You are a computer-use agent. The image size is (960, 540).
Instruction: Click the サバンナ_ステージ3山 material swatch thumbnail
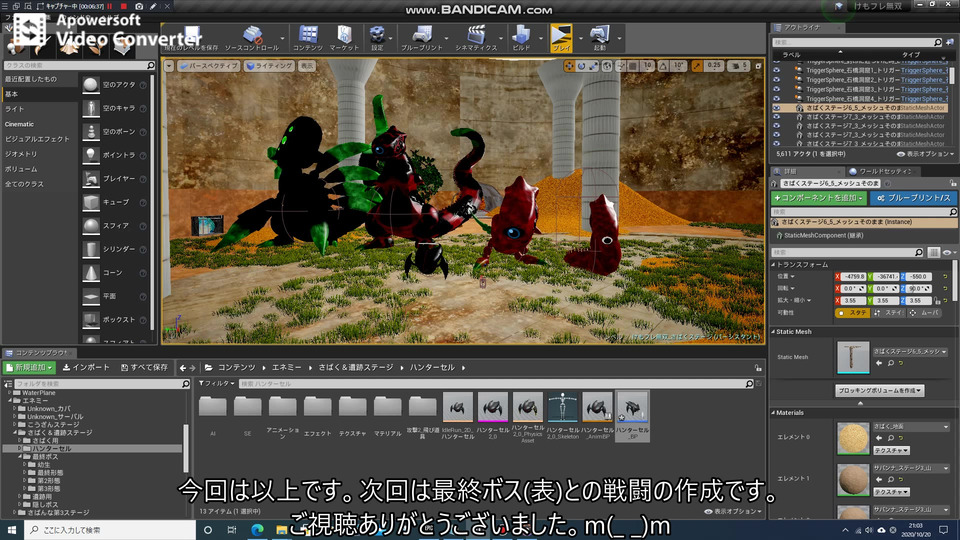point(853,479)
